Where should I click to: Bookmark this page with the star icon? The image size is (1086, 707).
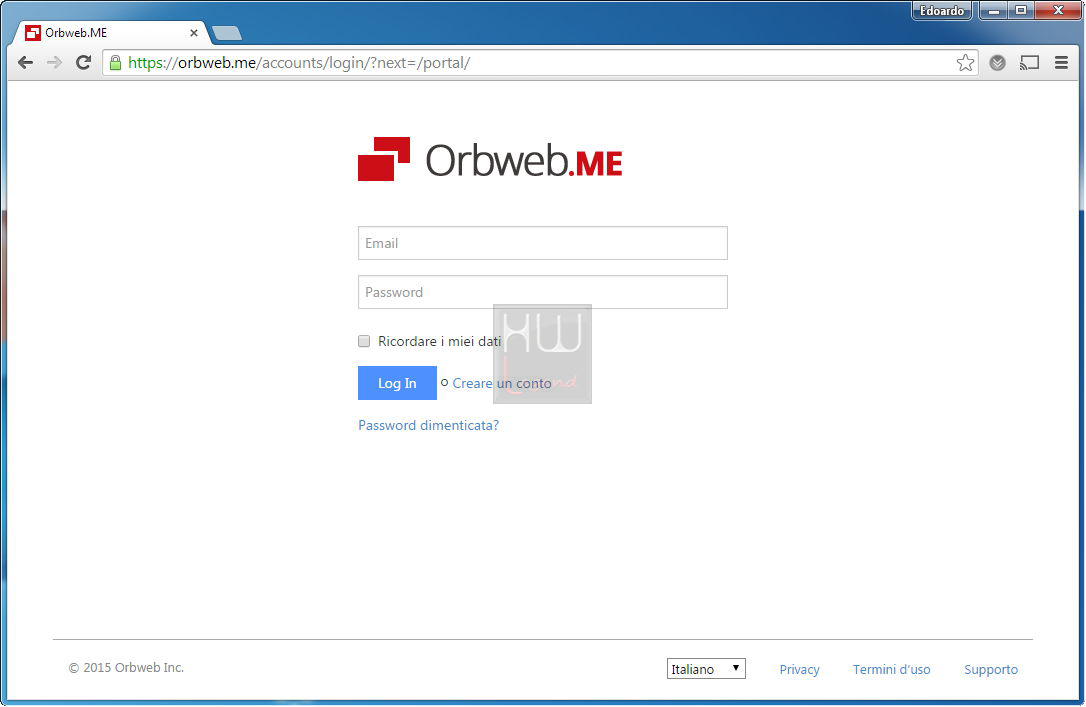(x=965, y=63)
